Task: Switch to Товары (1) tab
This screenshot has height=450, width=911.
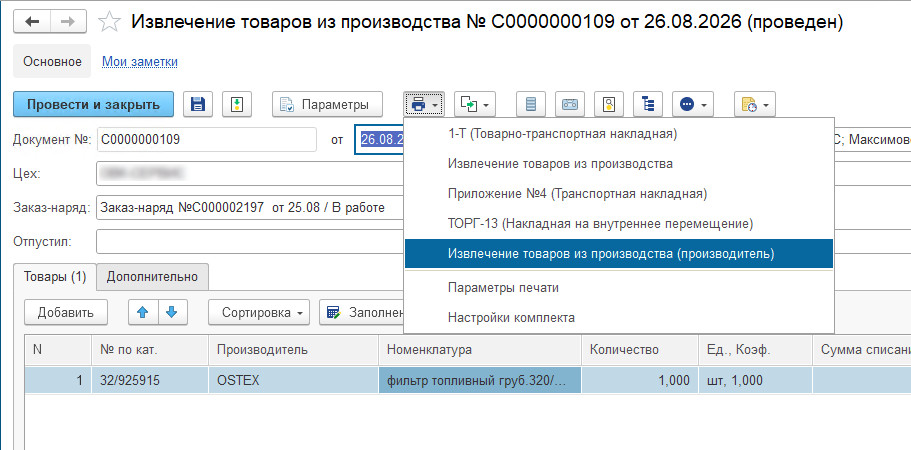Action: 55,277
